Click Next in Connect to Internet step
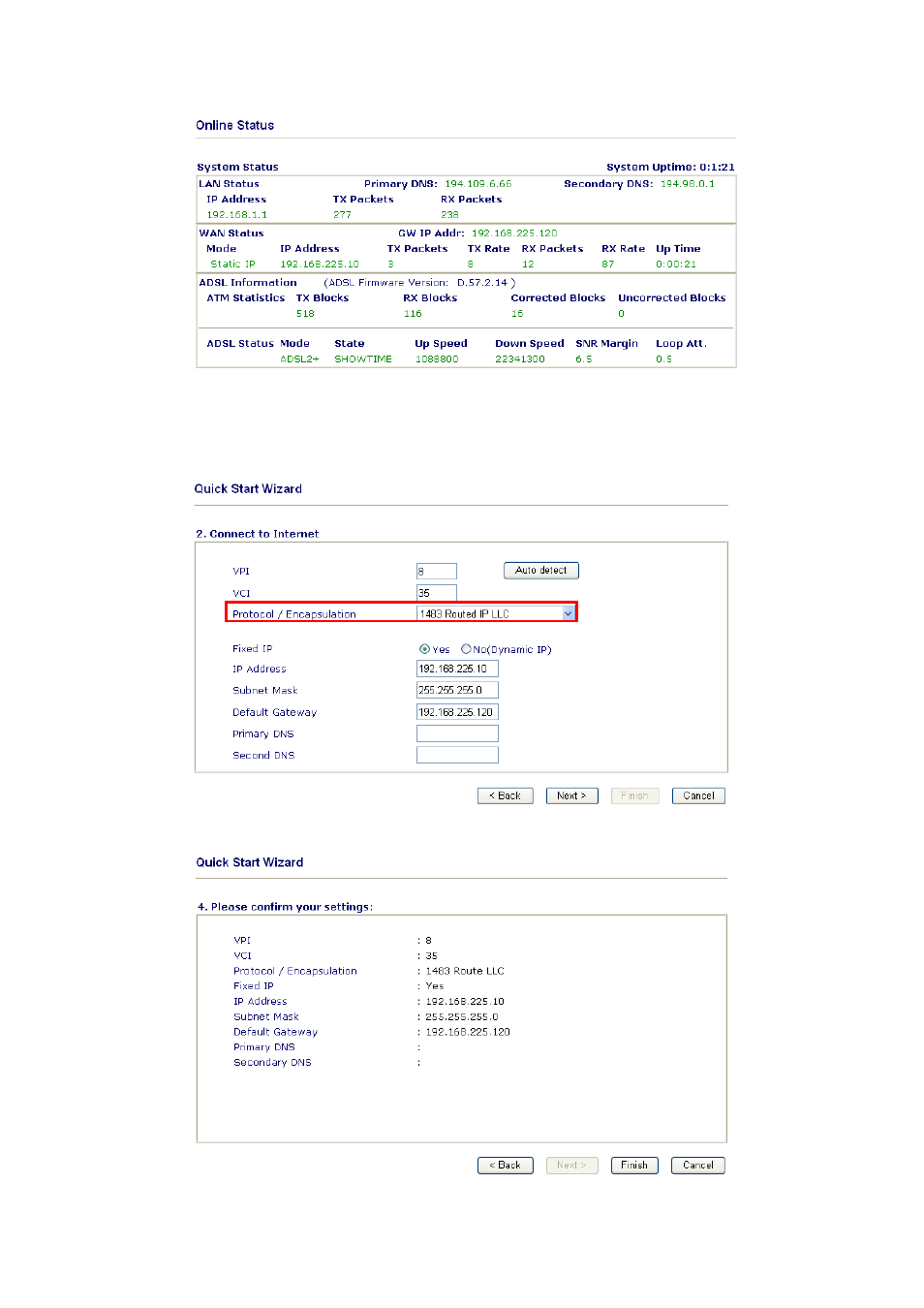Viewport: 924px width, 1308px height. (571, 795)
